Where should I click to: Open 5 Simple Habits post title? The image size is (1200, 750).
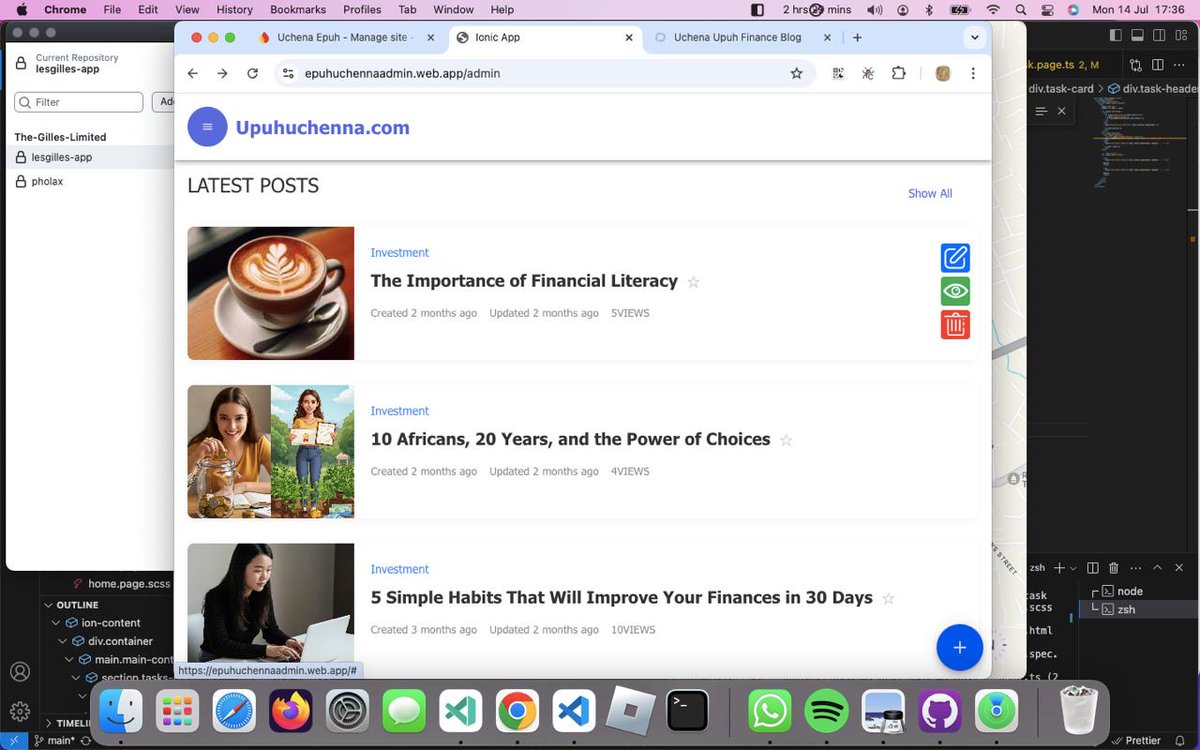(621, 597)
